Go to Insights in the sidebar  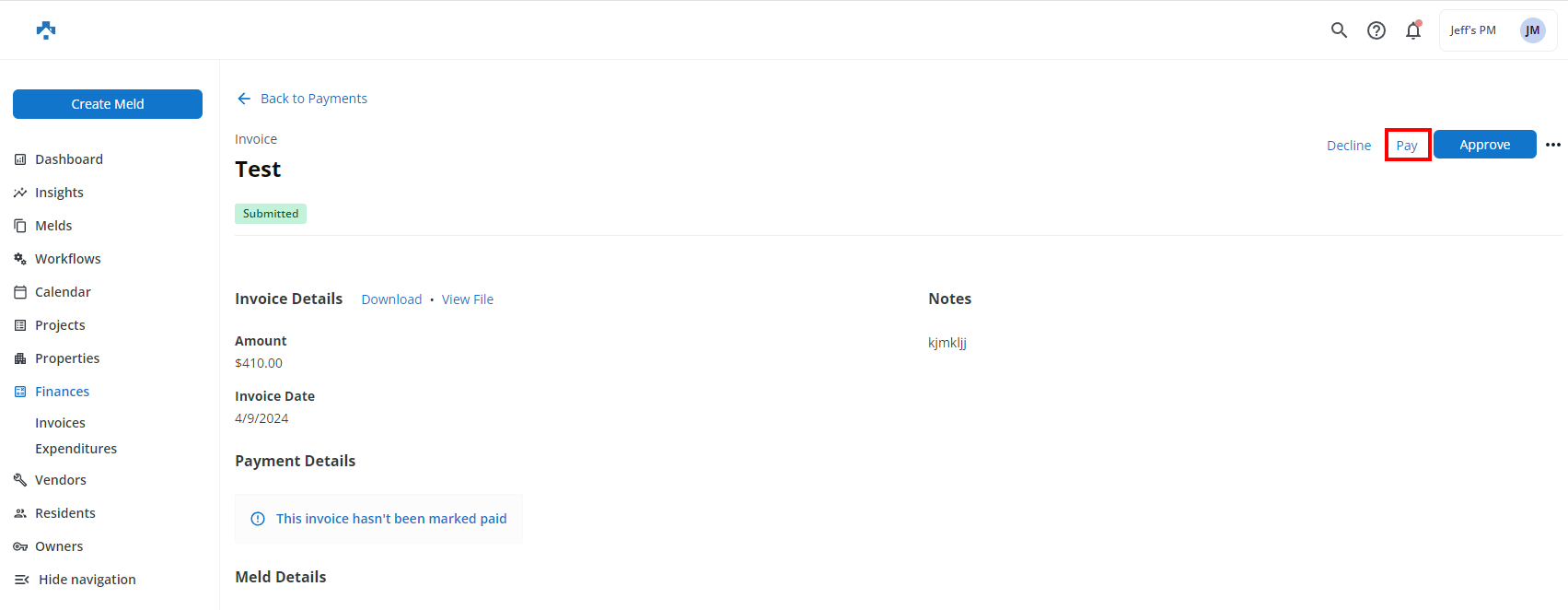[59, 193]
